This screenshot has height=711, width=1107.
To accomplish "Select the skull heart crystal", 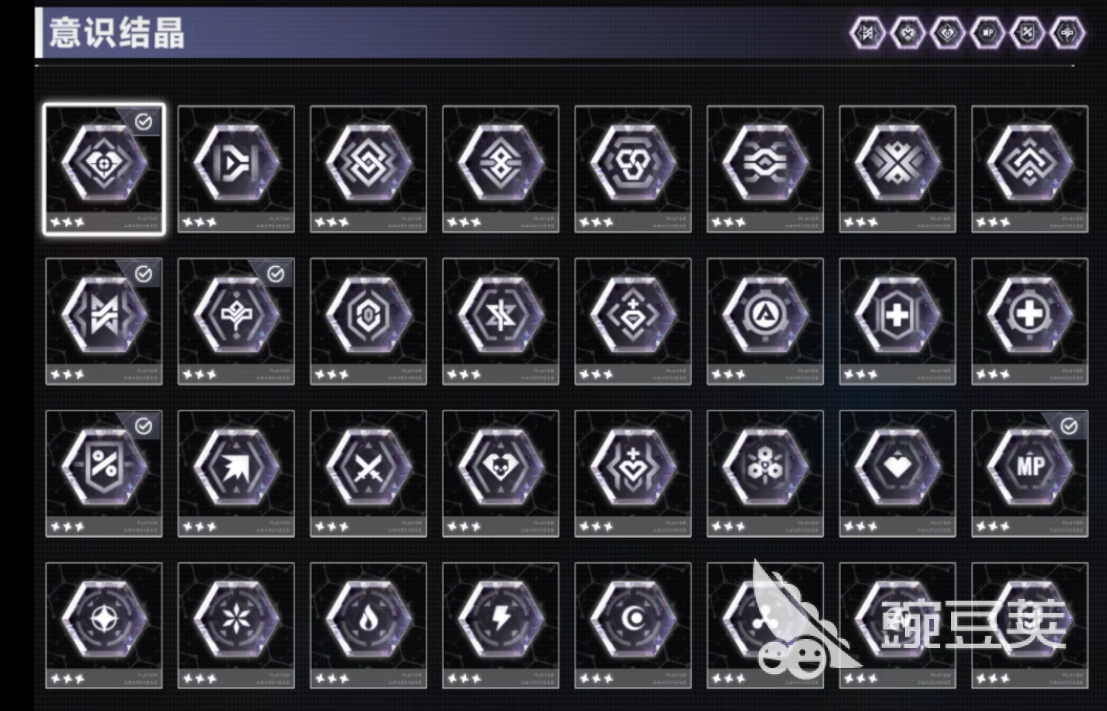I will (501, 474).
